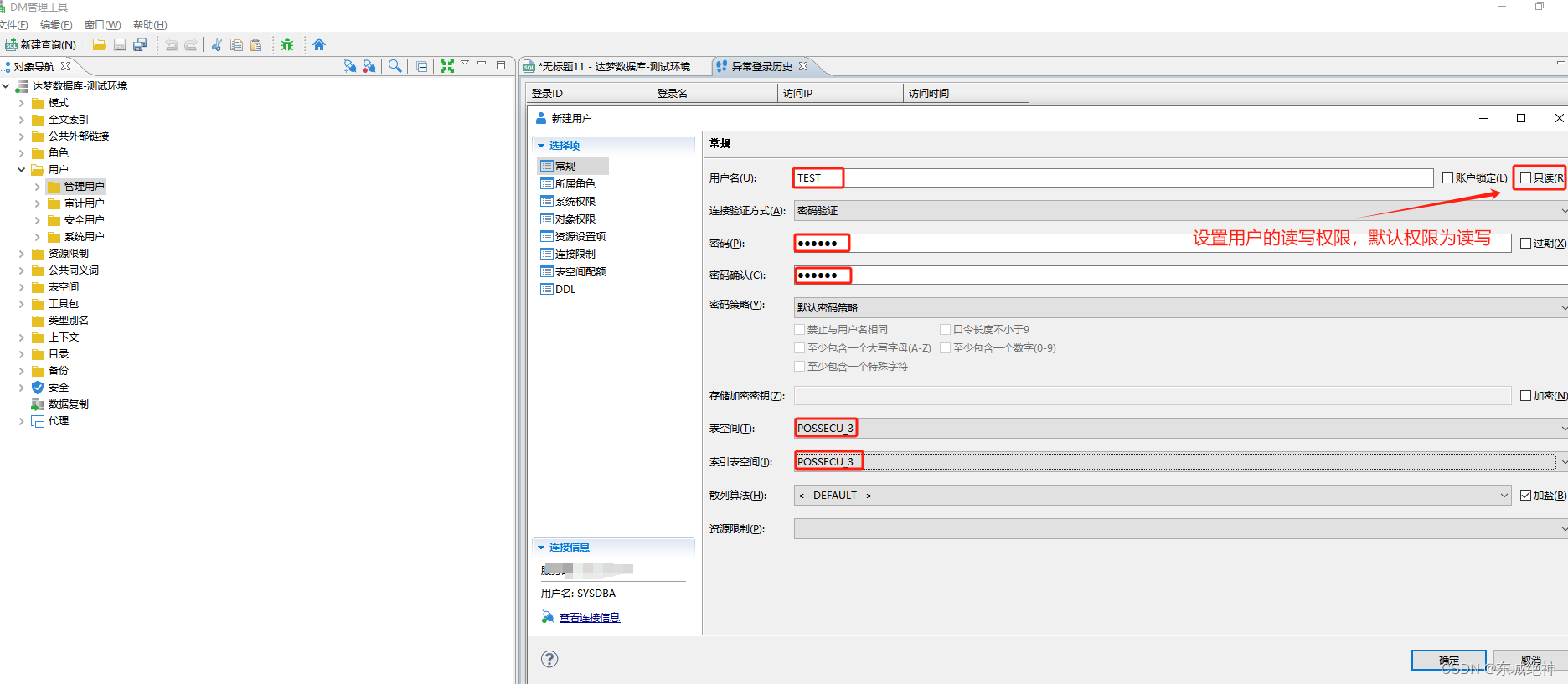Collapse the 选择项 section
Screen dimensions: 1568x684
pos(541,145)
